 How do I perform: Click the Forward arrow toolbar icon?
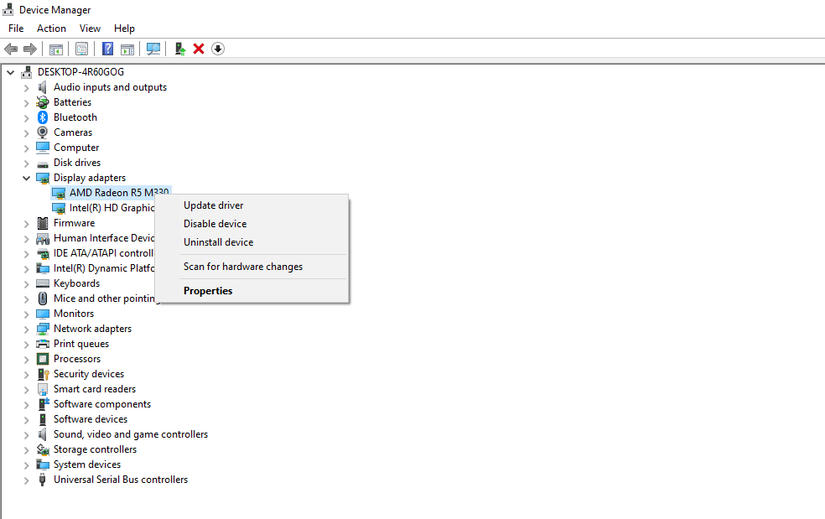coord(30,49)
